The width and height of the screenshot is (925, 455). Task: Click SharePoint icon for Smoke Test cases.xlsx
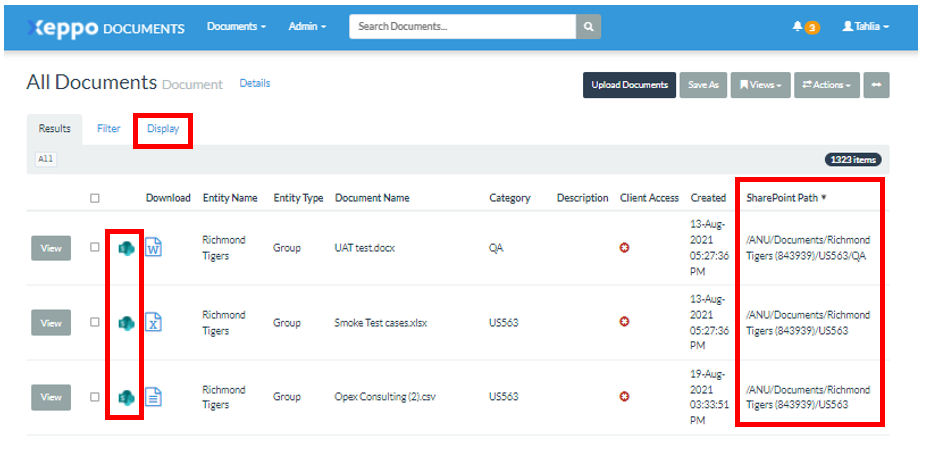tap(126, 323)
